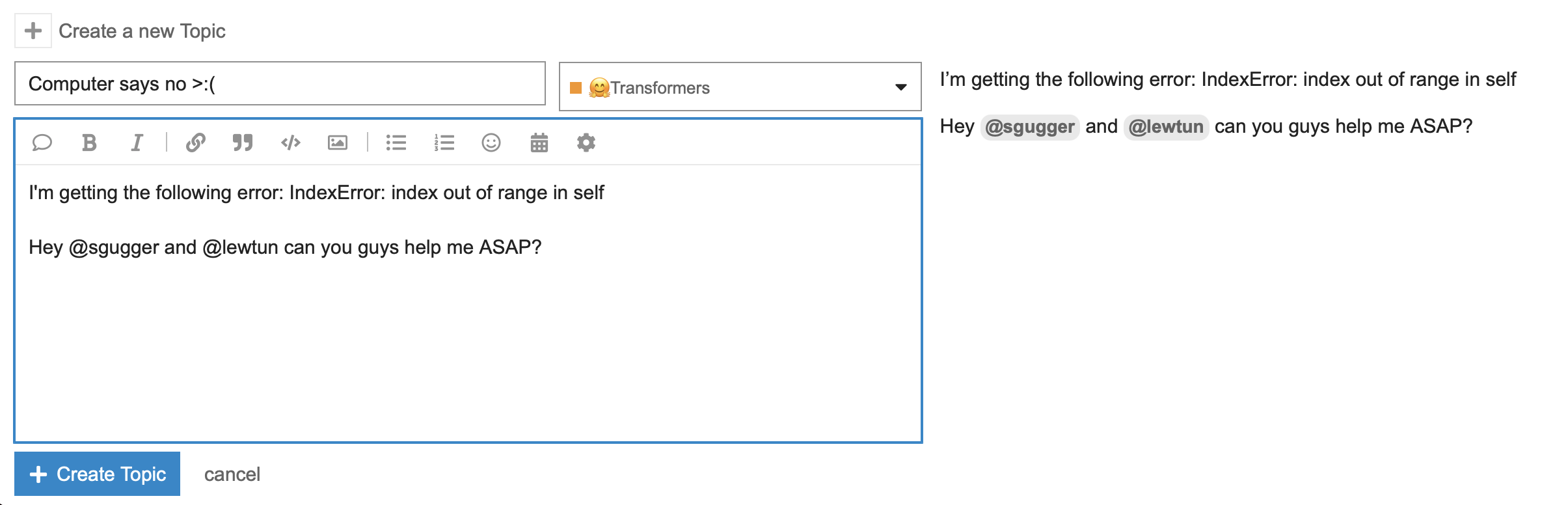
Task: Insert a numbered list
Action: coord(444,143)
